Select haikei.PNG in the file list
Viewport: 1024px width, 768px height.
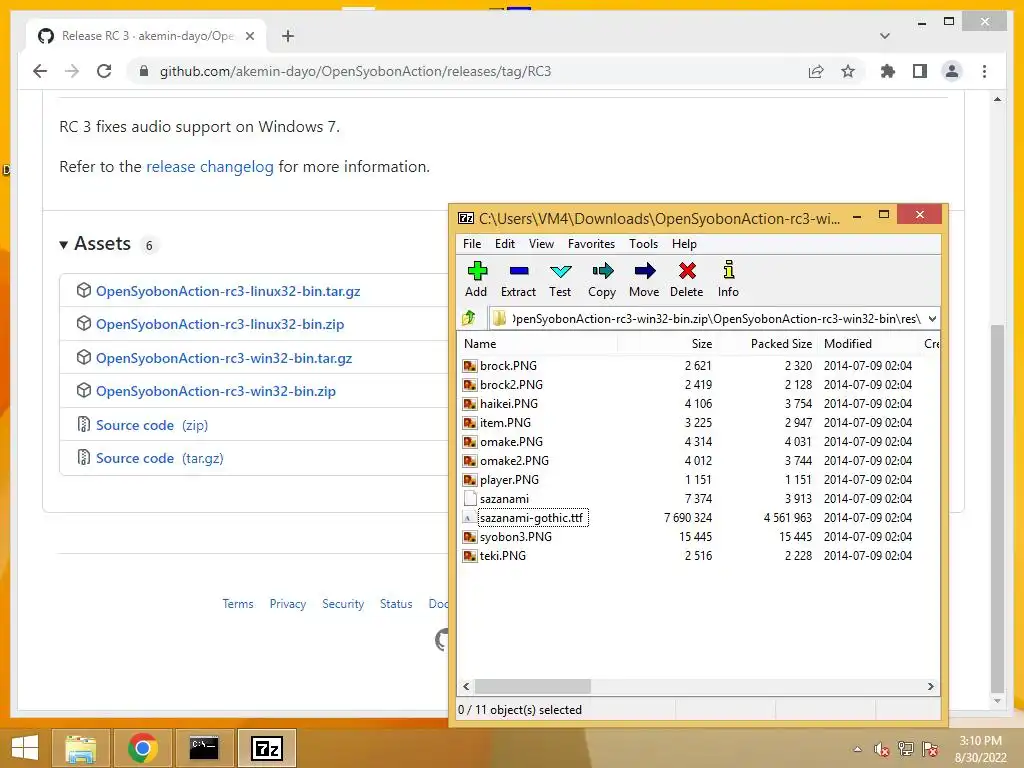click(509, 404)
